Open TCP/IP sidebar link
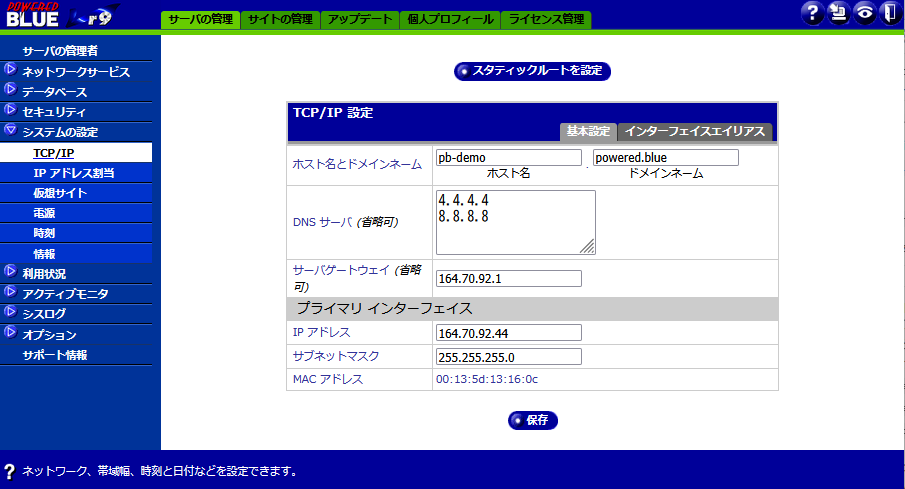The image size is (905, 489). (54, 154)
